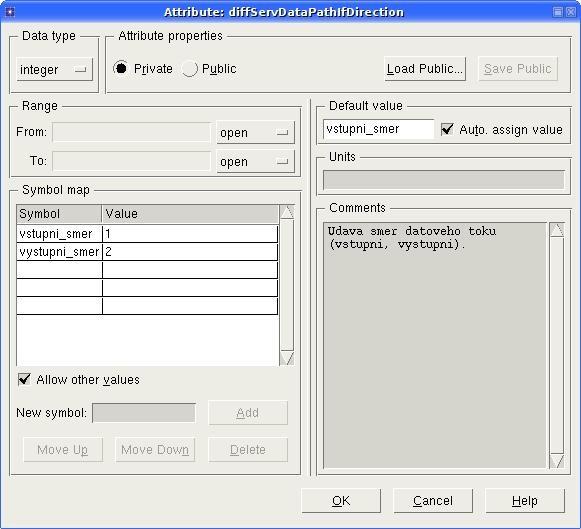Click the Range To input field
Screen dimensions: 581x529
pyautogui.click(x=132, y=161)
